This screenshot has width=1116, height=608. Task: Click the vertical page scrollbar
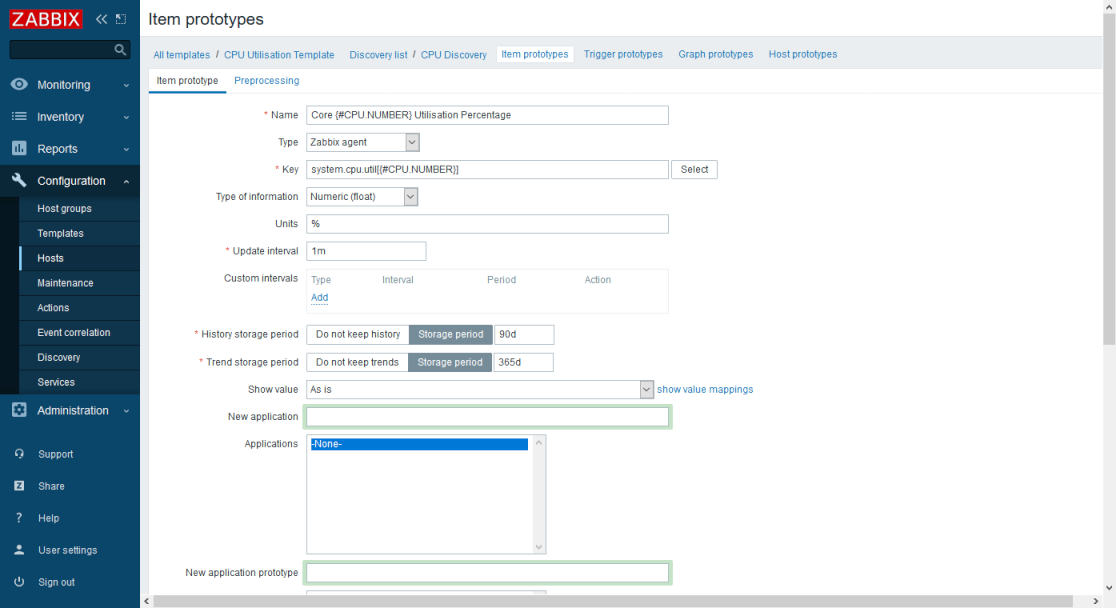(x=1109, y=178)
